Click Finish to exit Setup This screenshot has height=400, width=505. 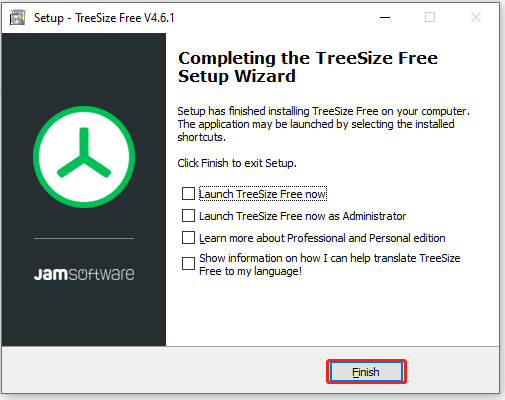[x=366, y=372]
